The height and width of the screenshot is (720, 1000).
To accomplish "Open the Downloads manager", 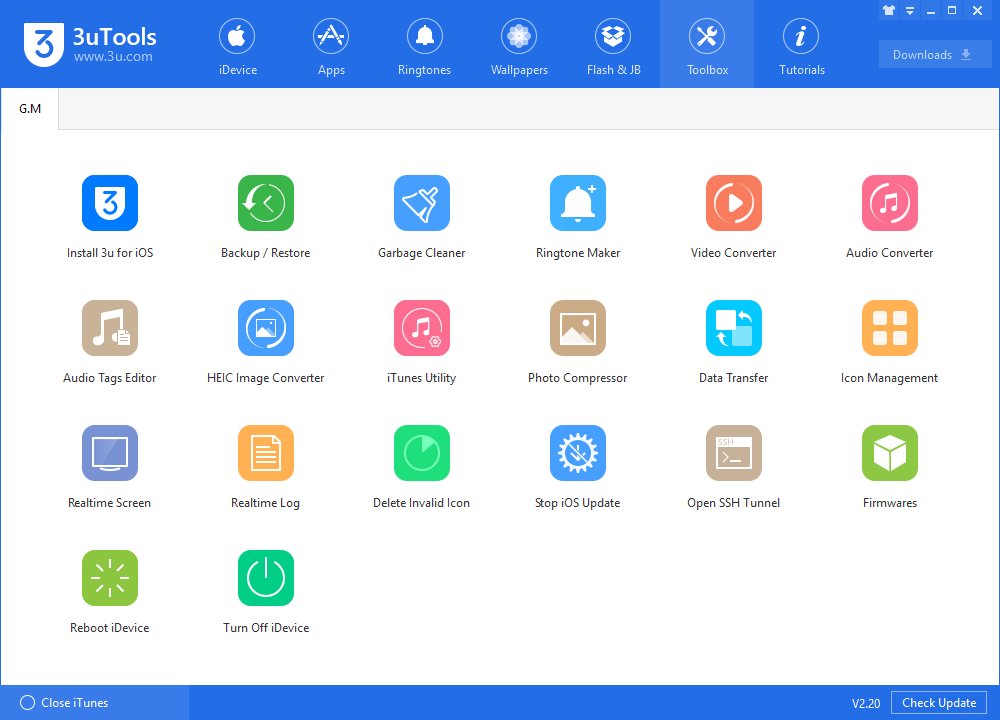I will 934,54.
